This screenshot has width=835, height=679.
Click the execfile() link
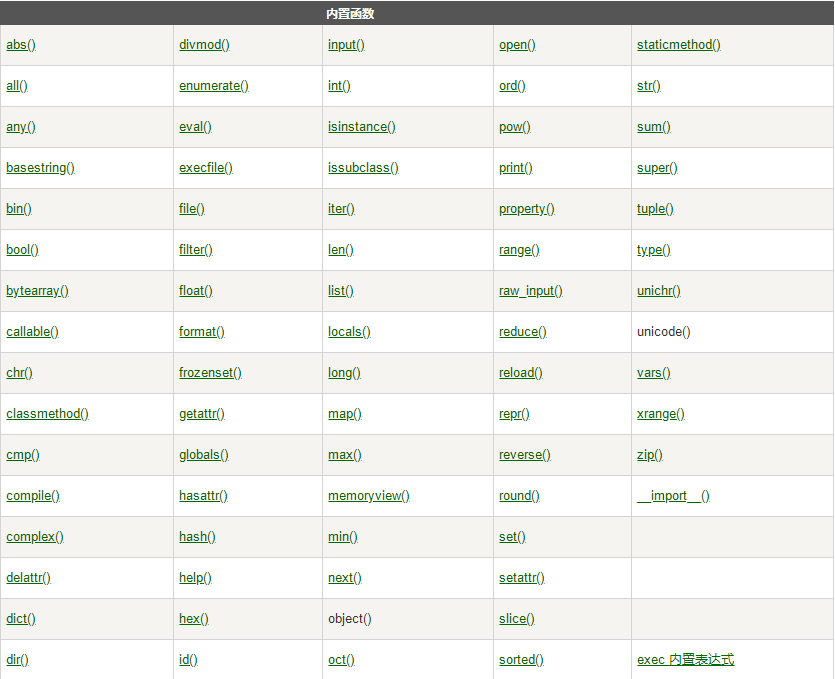[x=206, y=168]
